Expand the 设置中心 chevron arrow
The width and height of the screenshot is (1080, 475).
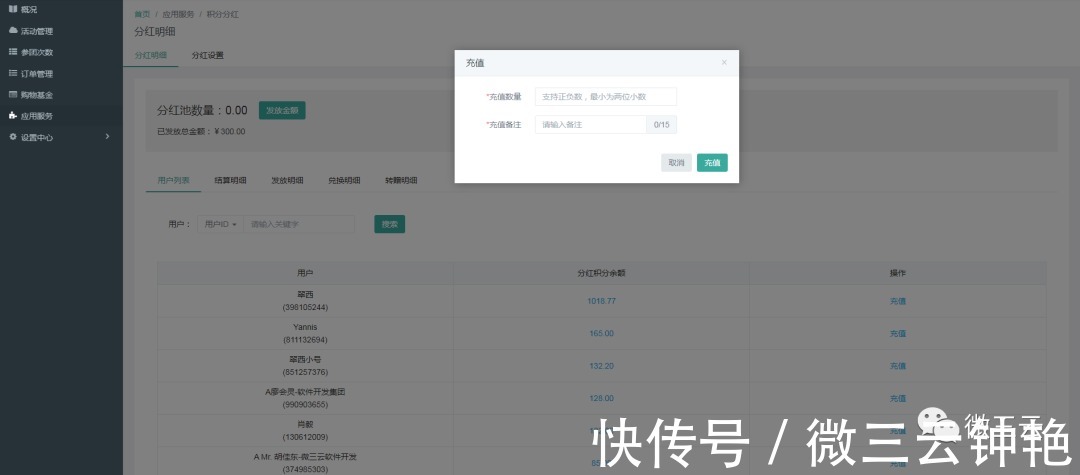click(107, 137)
